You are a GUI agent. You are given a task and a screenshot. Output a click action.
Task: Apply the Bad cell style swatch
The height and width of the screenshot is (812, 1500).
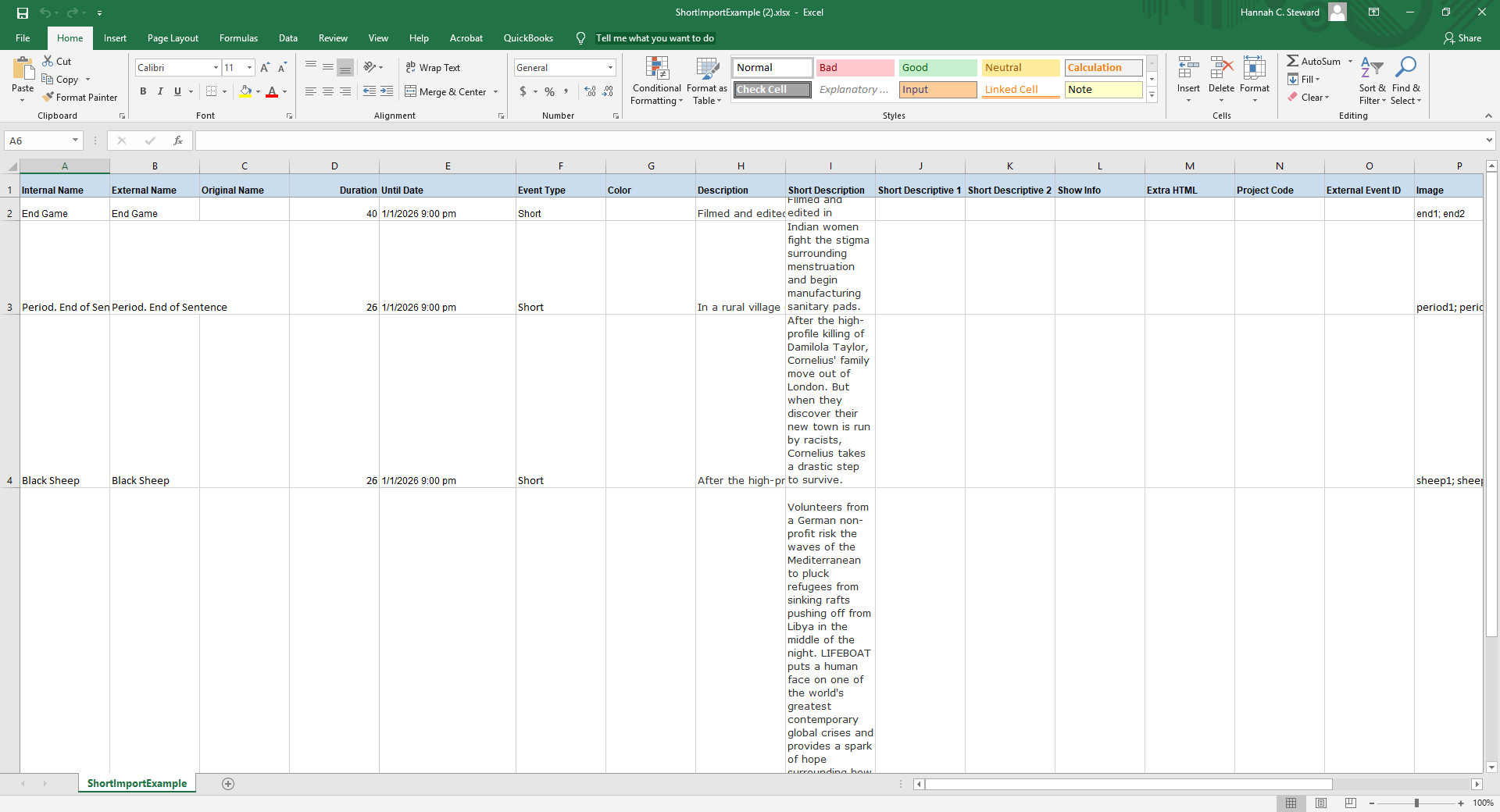tap(855, 68)
